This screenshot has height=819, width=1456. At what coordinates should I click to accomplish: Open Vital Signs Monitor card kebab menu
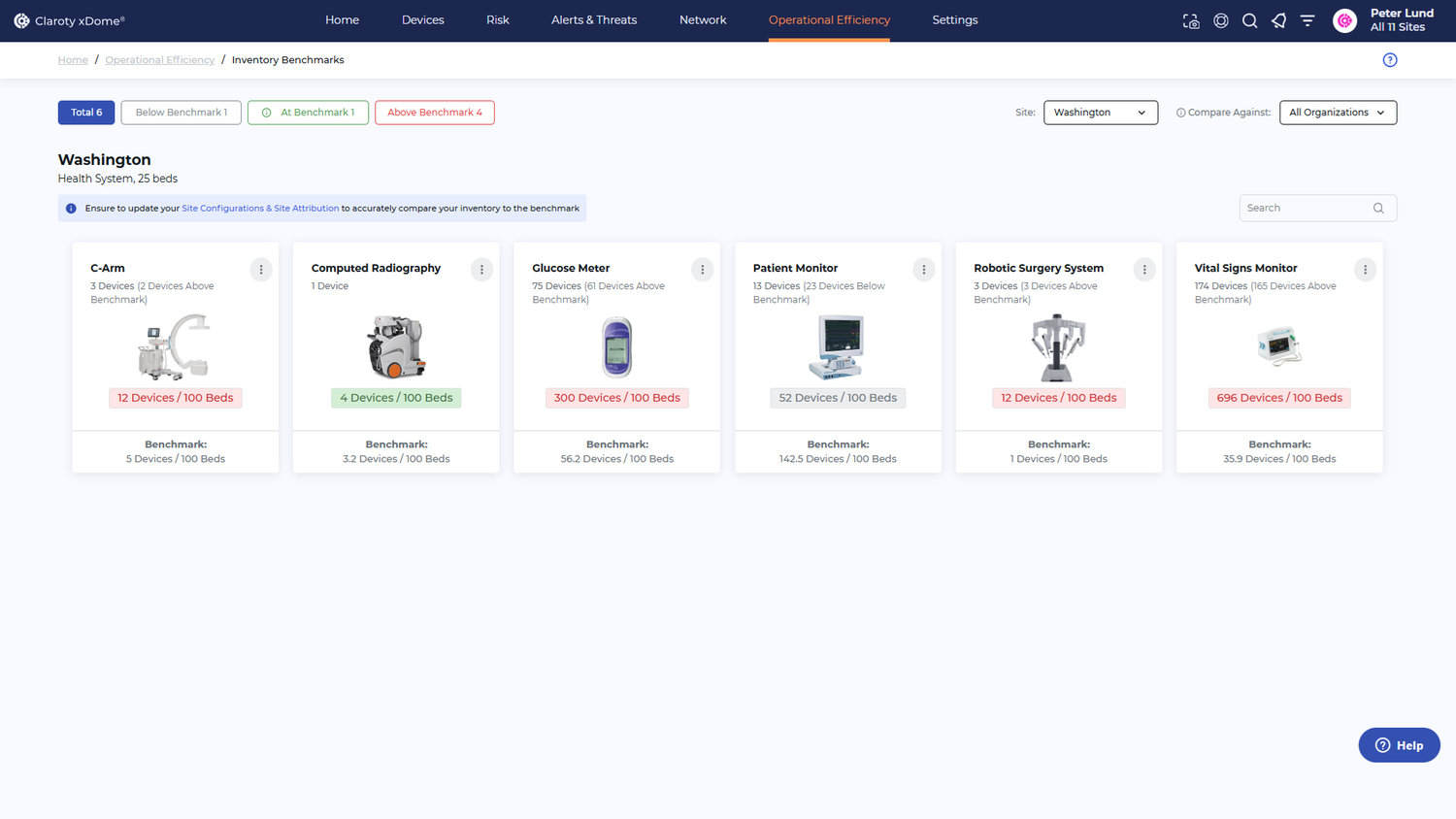(1365, 270)
